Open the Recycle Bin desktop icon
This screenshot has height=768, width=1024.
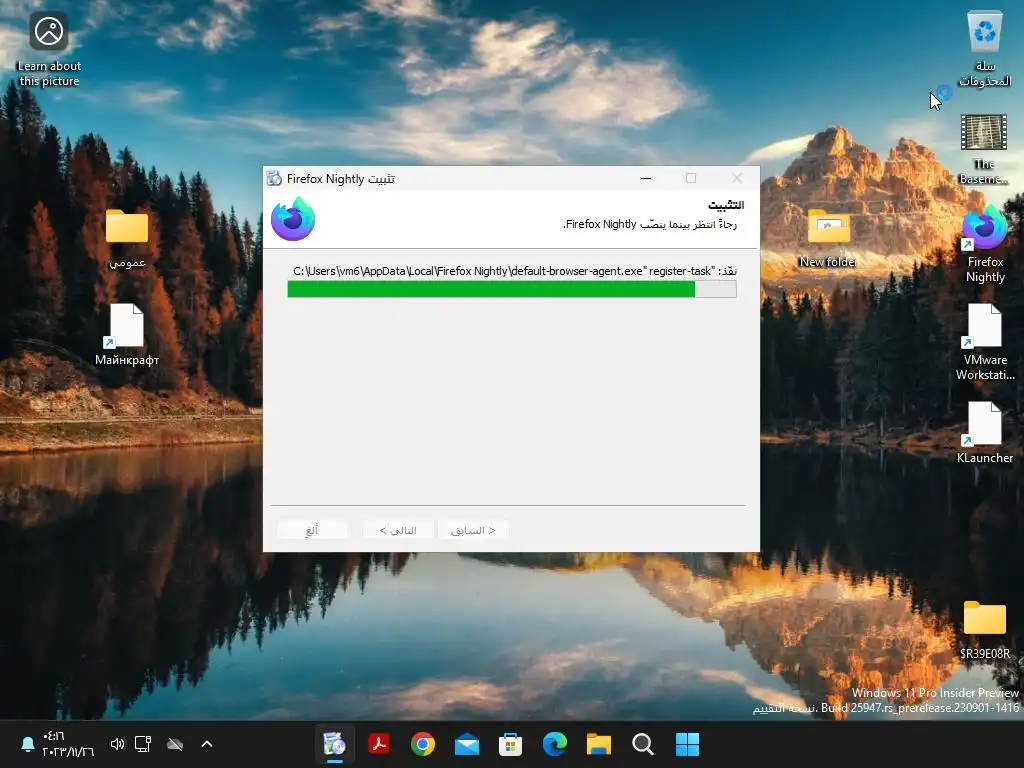point(984,49)
